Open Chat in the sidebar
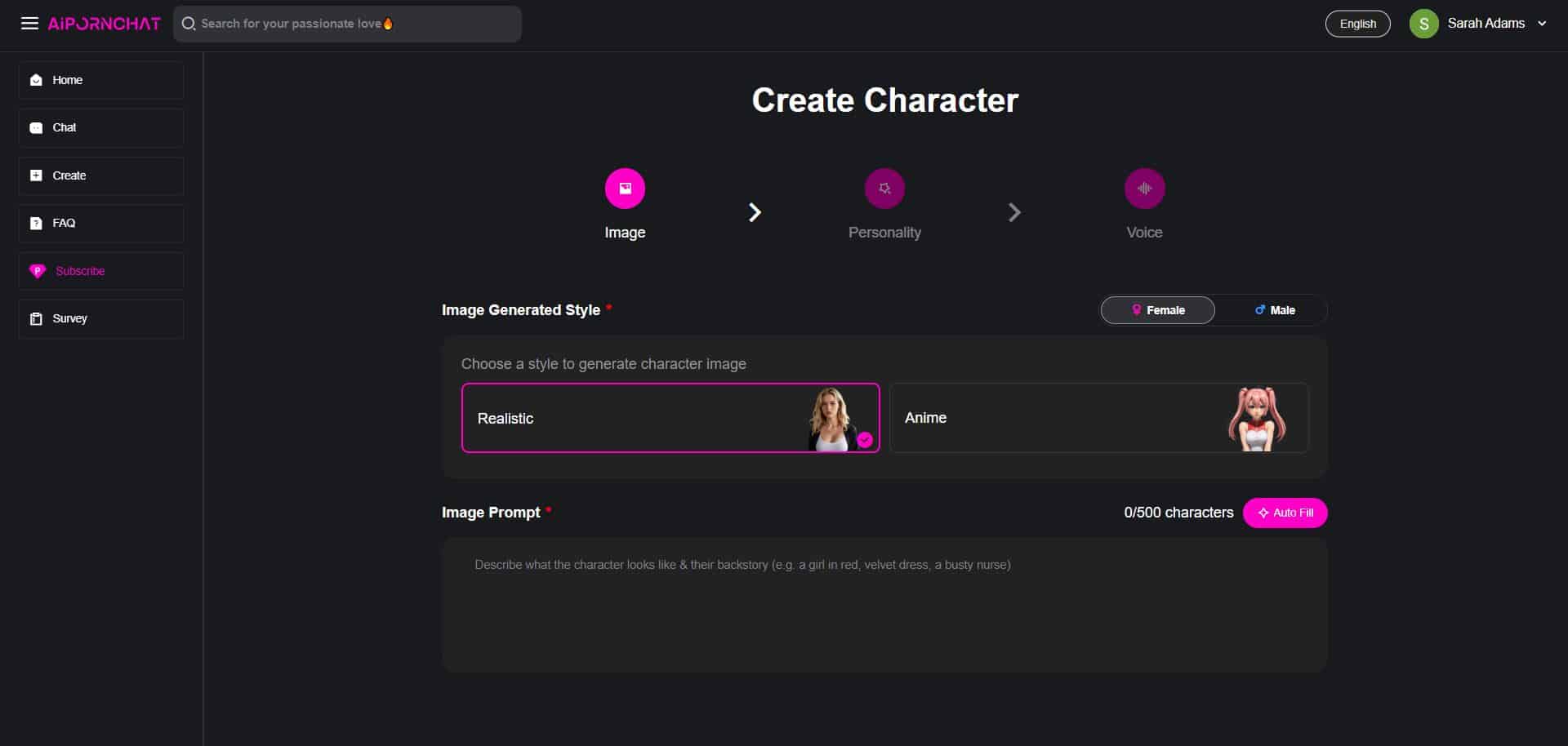The image size is (1568, 746). click(x=101, y=127)
